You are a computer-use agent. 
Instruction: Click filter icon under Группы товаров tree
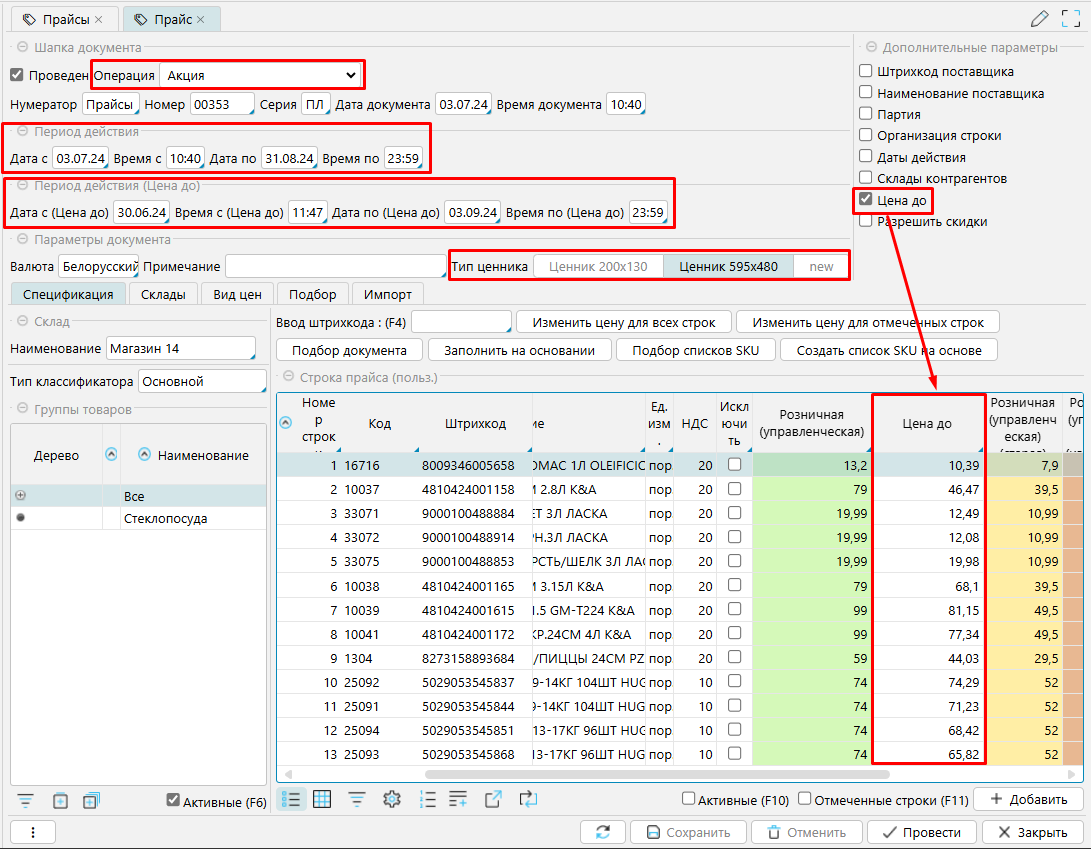pyautogui.click(x=26, y=800)
